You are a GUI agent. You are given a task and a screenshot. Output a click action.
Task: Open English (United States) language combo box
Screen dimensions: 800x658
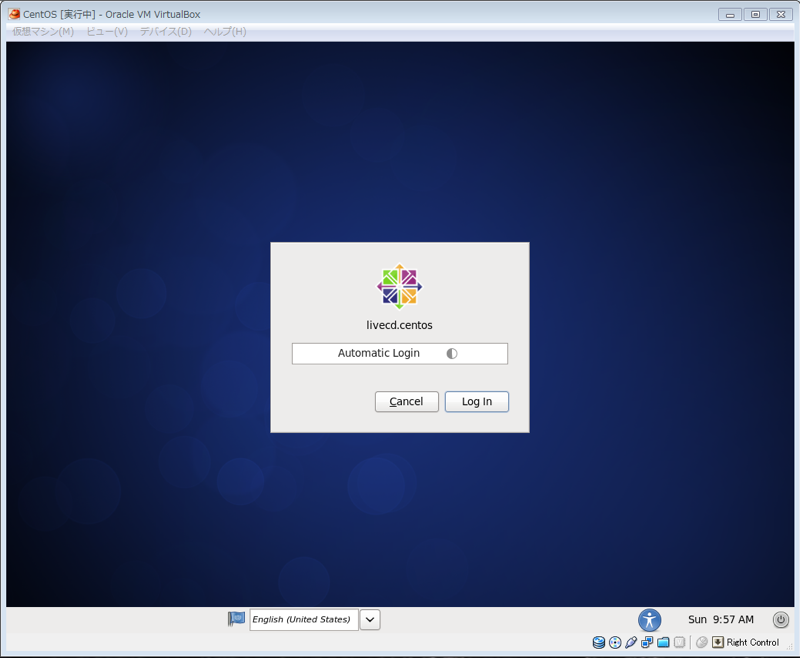(304, 620)
